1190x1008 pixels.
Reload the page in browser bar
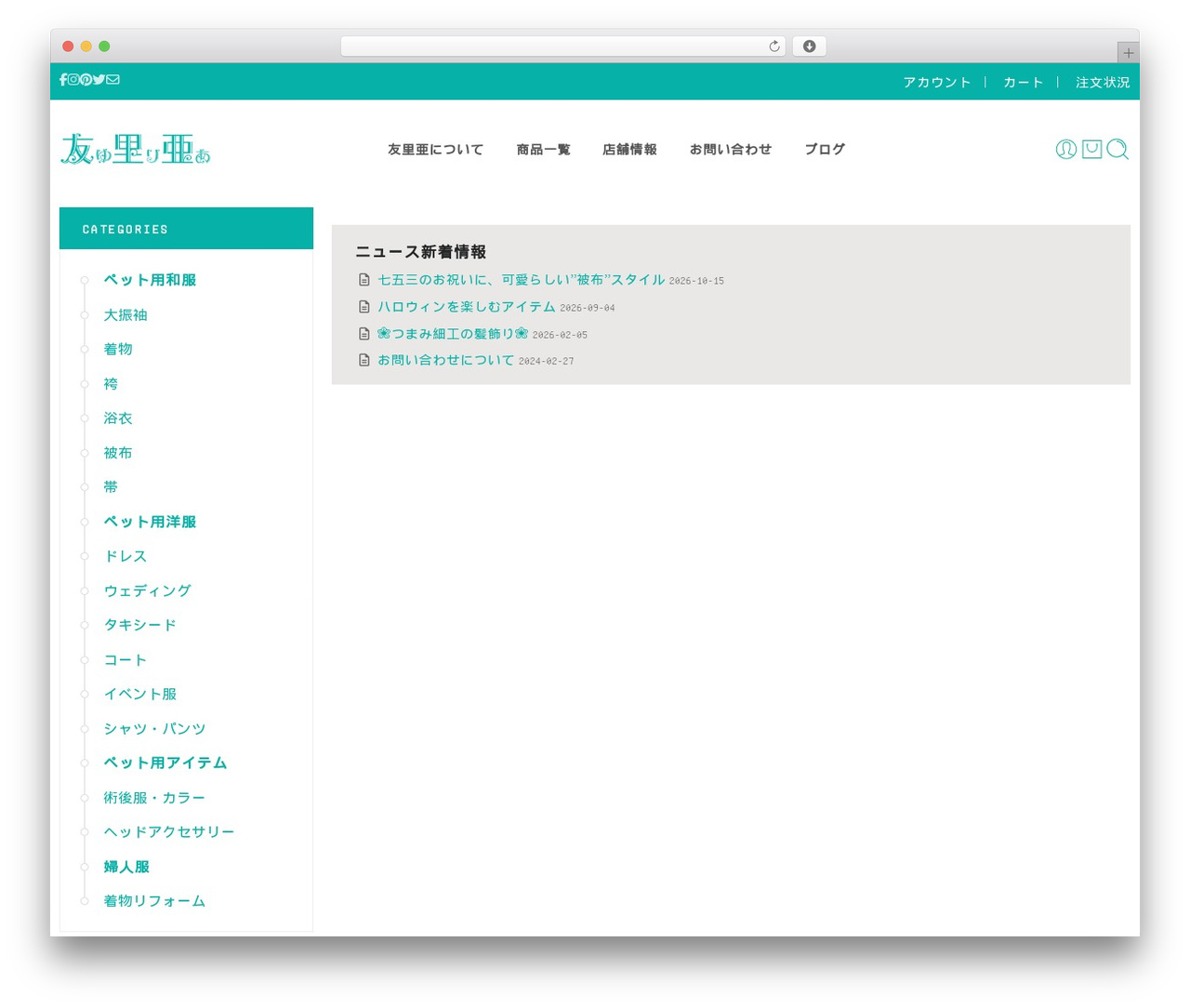coord(774,46)
